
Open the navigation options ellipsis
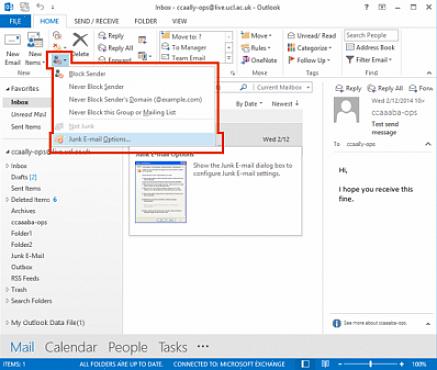click(203, 347)
